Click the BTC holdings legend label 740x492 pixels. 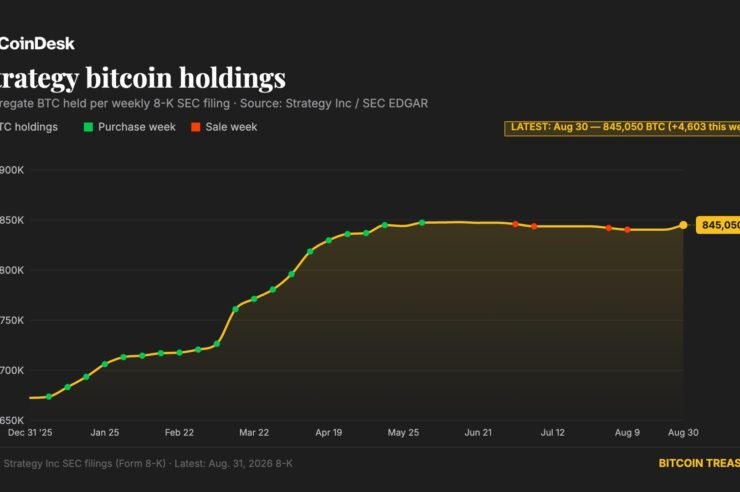click(x=29, y=127)
